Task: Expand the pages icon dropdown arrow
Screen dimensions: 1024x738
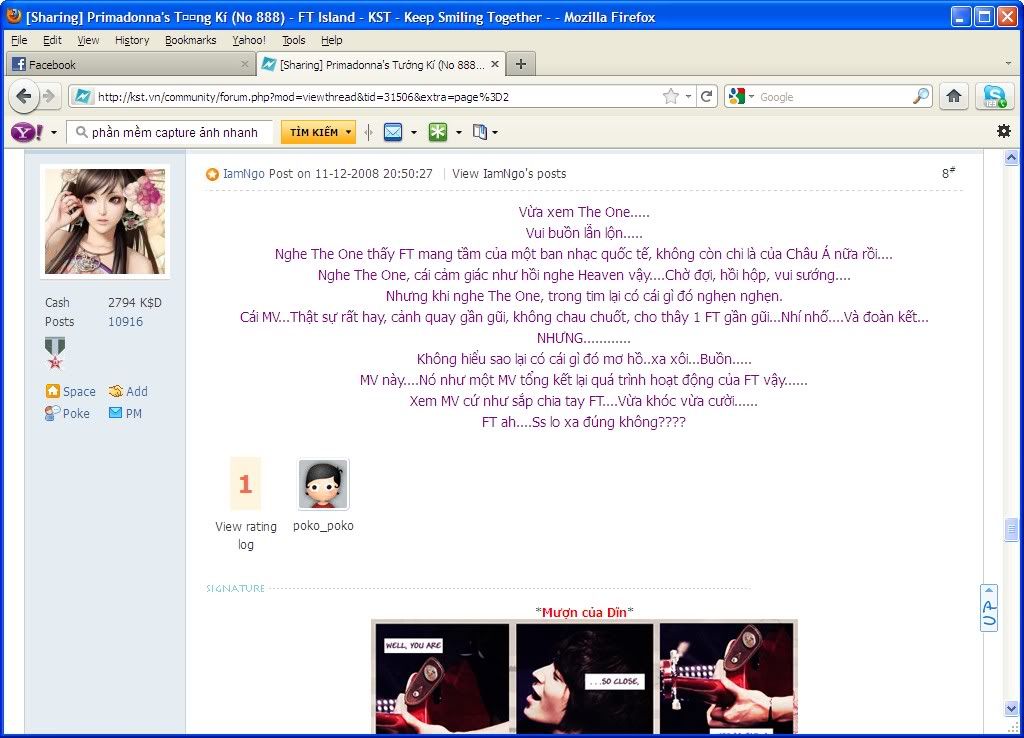Action: (x=495, y=133)
